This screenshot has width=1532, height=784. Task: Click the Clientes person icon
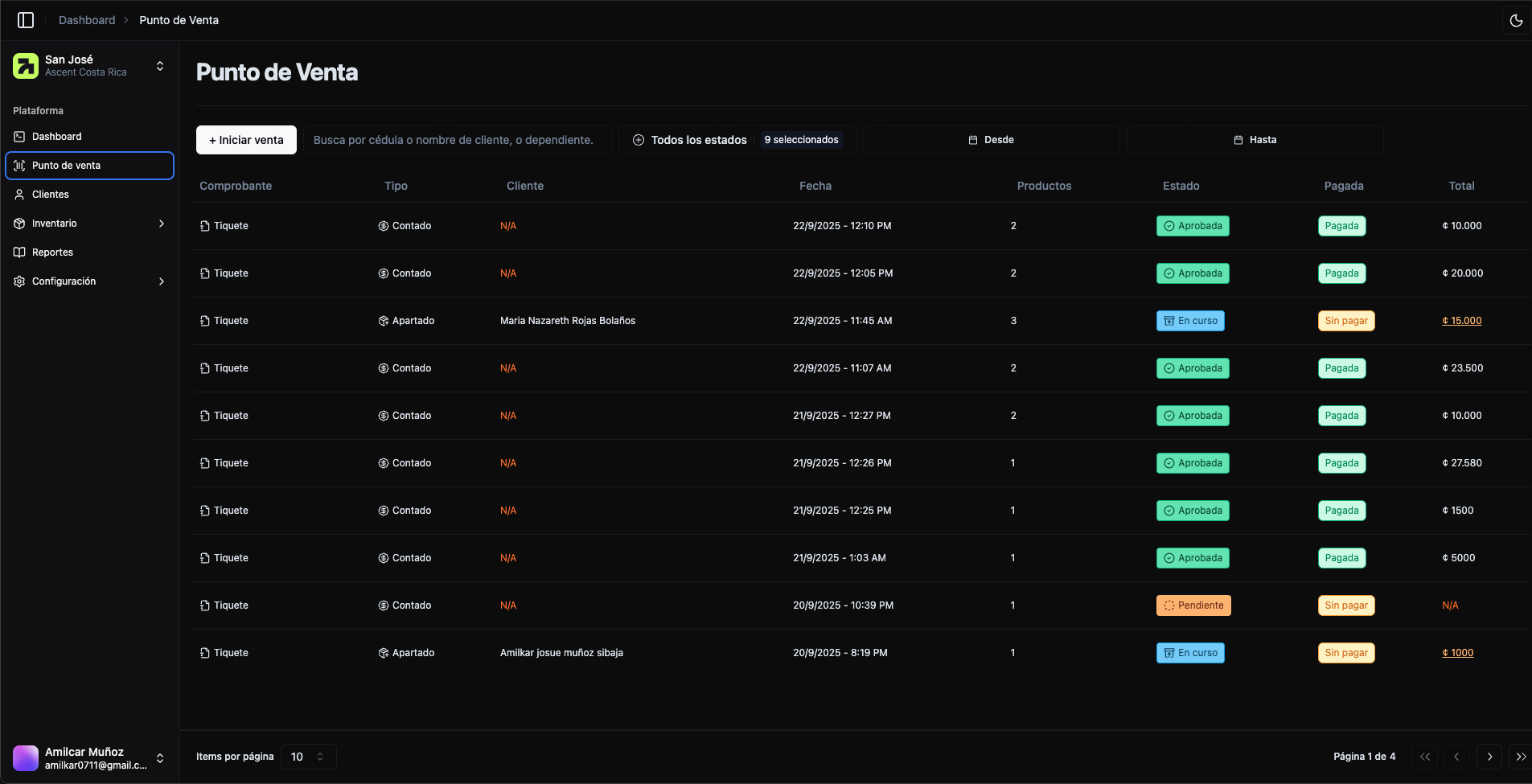pyautogui.click(x=19, y=195)
